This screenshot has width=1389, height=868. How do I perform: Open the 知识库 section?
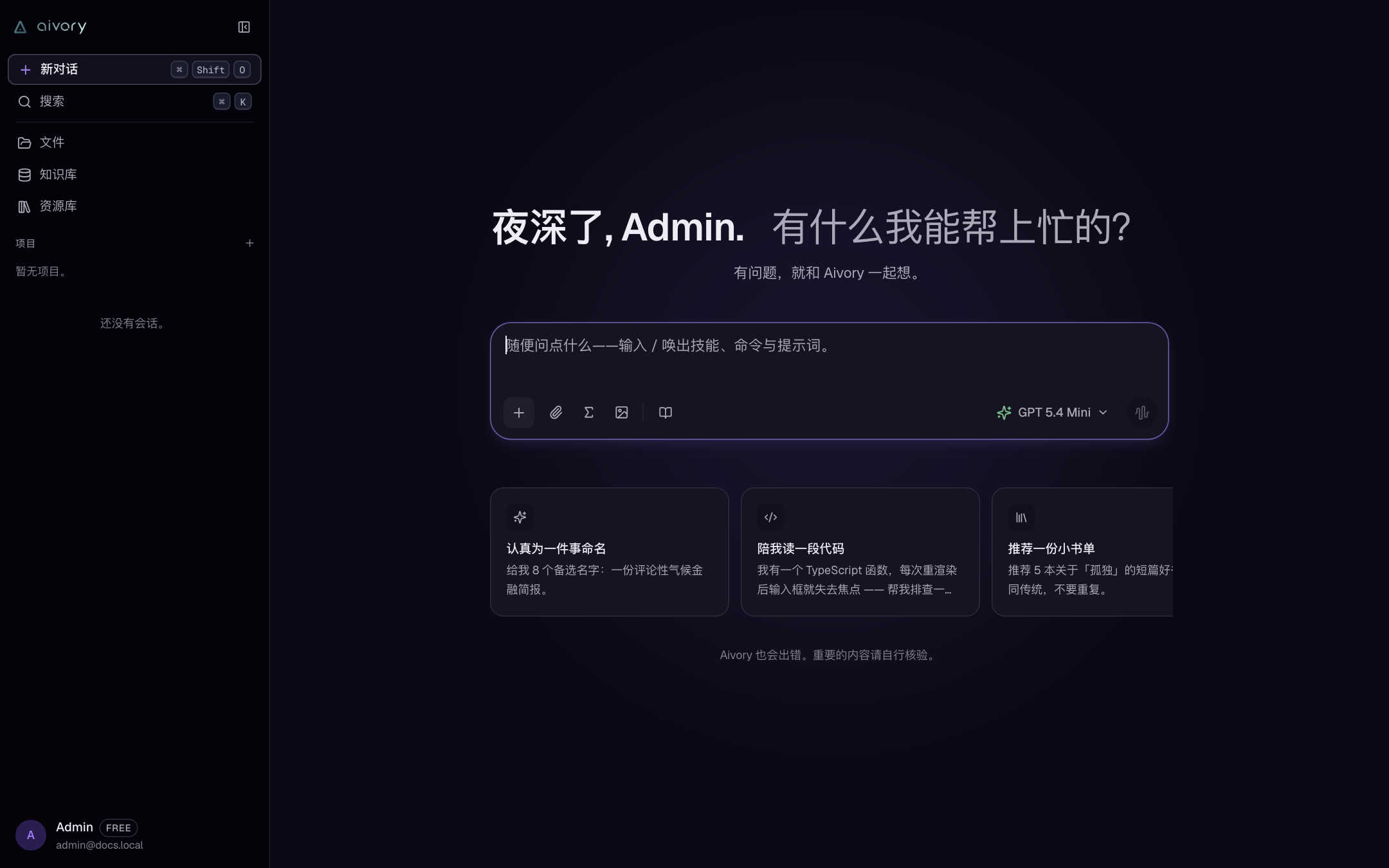(x=134, y=174)
